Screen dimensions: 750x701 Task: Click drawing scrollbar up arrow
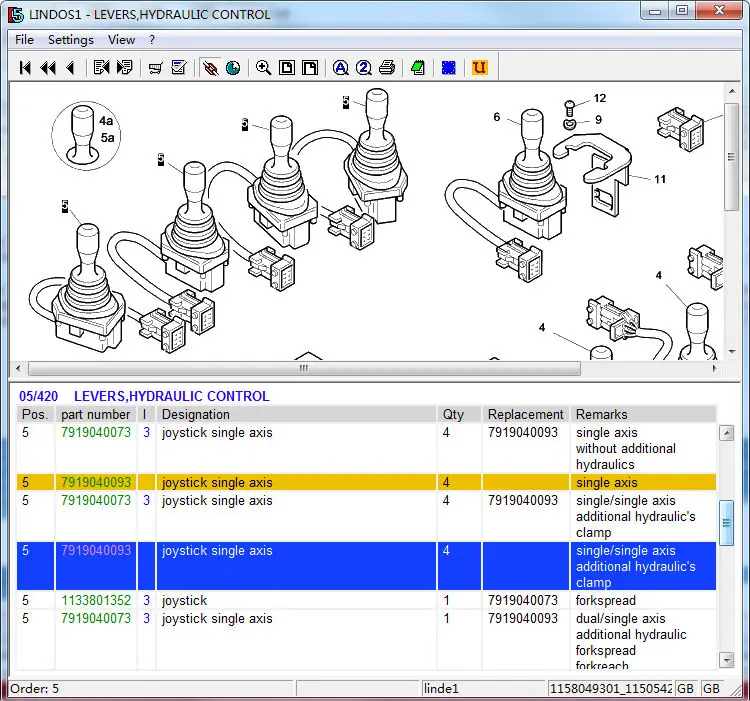coord(732,91)
